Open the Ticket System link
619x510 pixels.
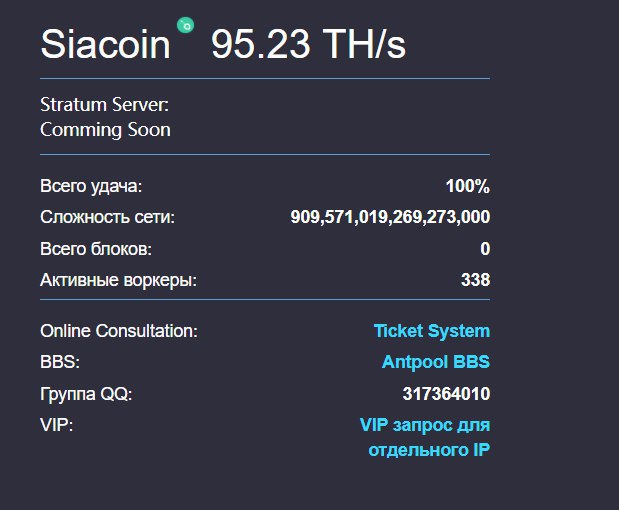click(x=431, y=331)
